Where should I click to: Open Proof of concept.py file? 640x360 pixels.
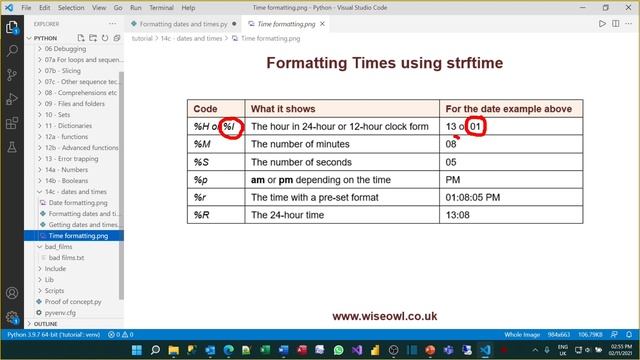[73, 302]
